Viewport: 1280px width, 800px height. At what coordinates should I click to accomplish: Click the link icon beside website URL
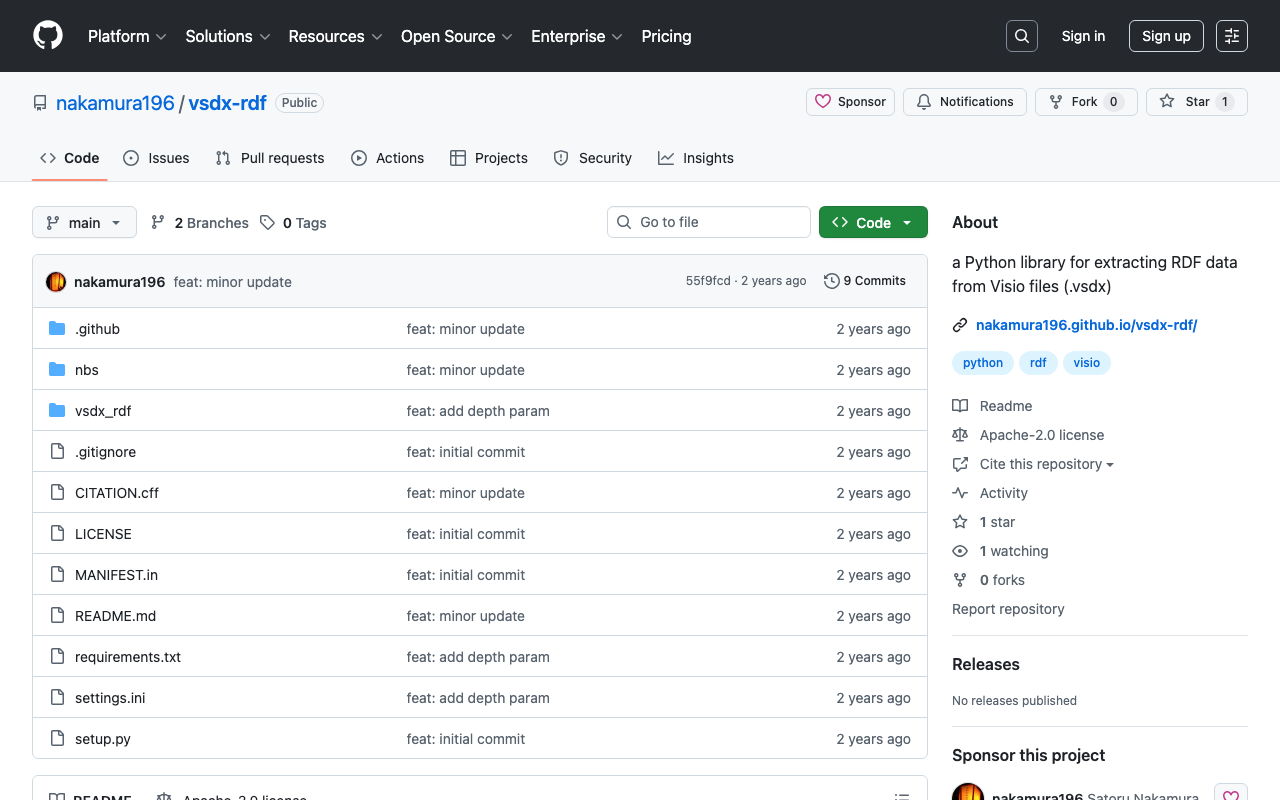point(960,325)
